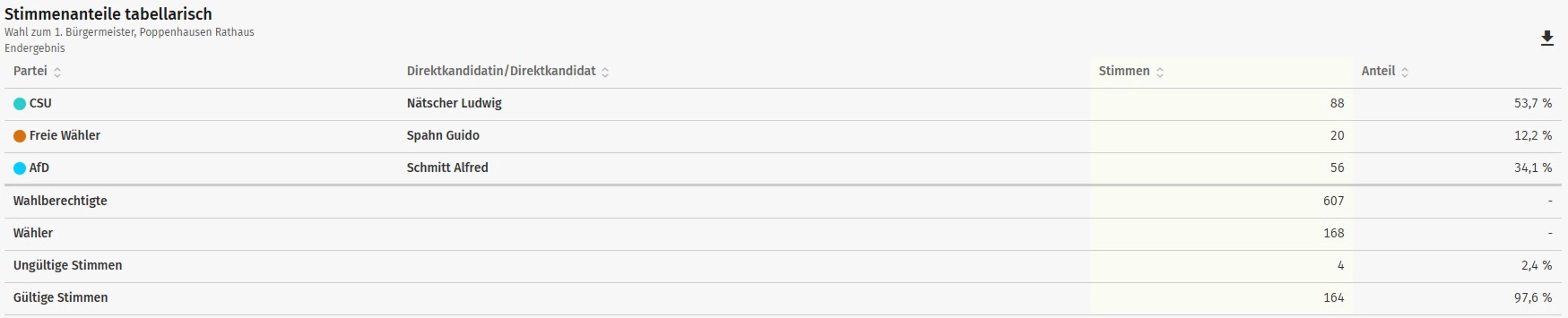Sort by Direktkandidatin/Direktkandidat sort arrows

(x=605, y=72)
